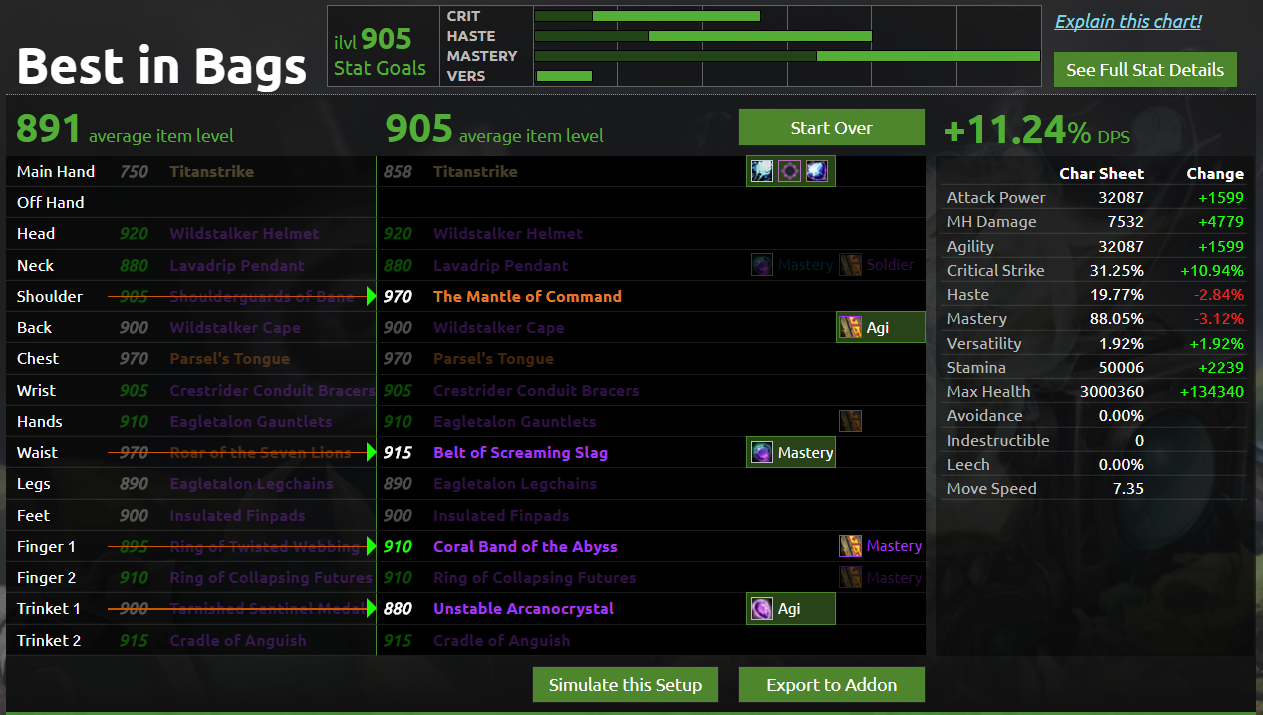This screenshot has width=1263, height=715.
Task: Select The Mantle of Command item
Action: (527, 296)
